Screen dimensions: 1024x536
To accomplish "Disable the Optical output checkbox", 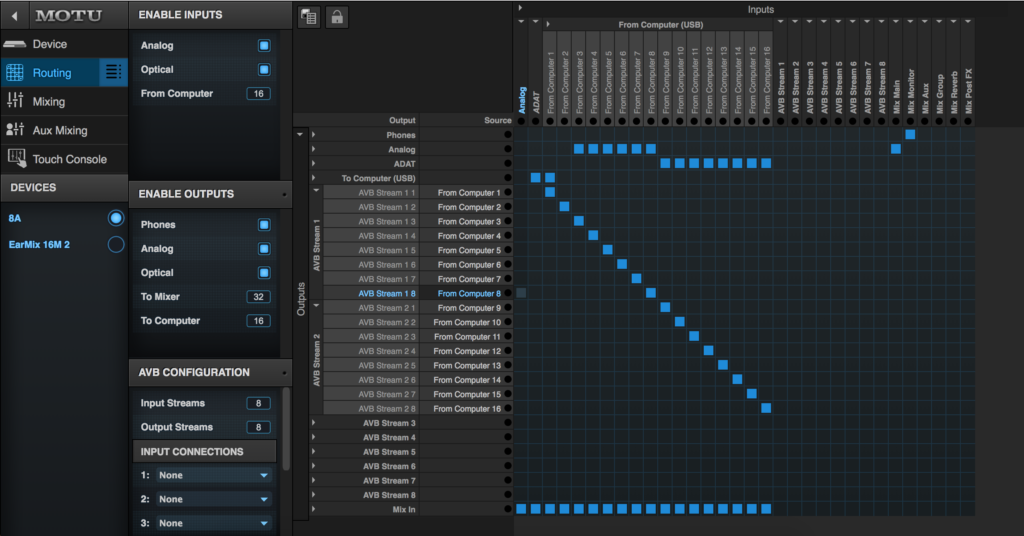I will [x=264, y=273].
